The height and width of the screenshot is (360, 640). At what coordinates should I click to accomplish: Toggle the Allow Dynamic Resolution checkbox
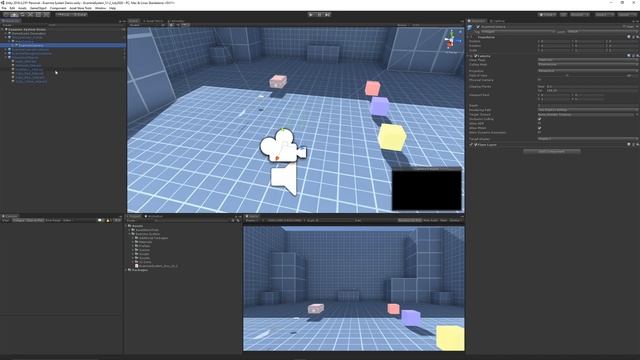click(x=540, y=133)
